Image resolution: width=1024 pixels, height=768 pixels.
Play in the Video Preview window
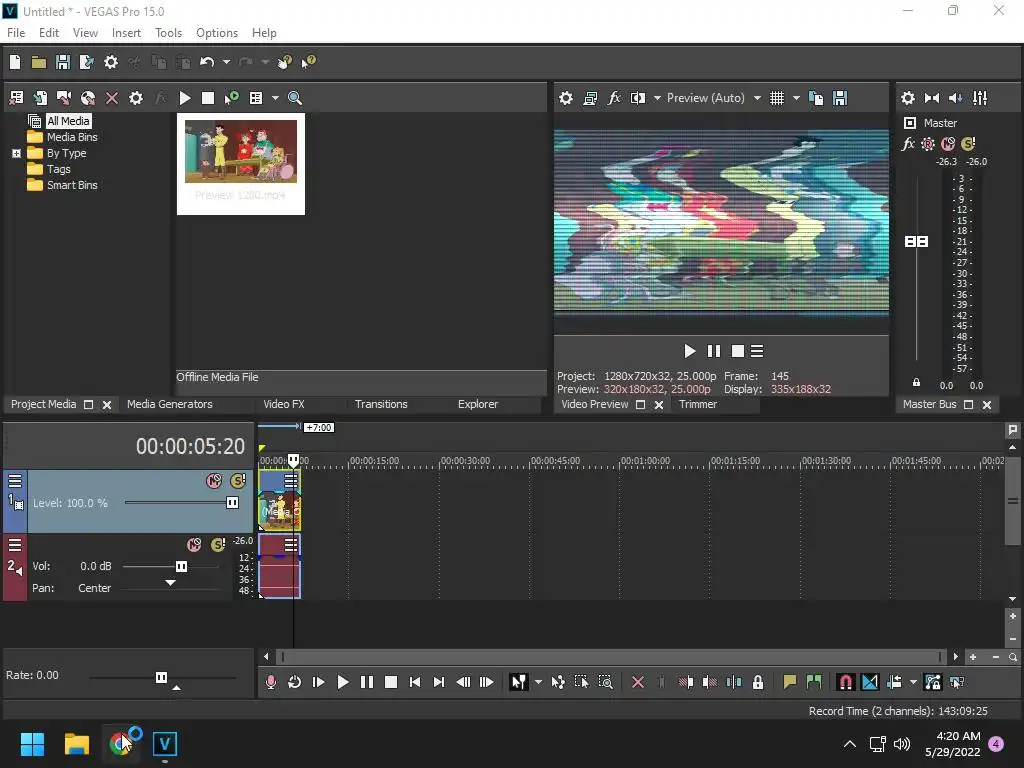[689, 351]
